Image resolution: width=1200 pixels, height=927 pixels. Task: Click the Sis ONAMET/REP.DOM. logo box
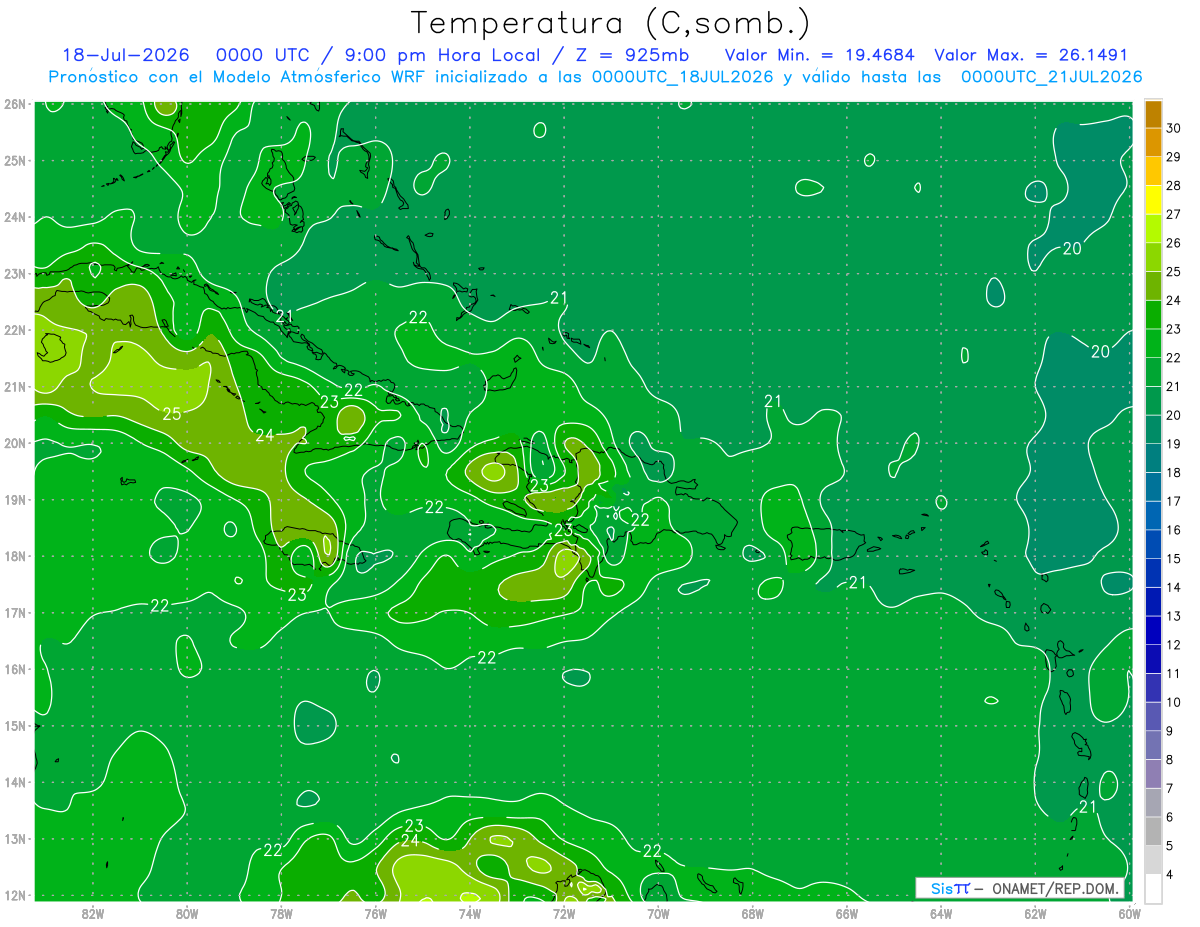click(x=1020, y=888)
